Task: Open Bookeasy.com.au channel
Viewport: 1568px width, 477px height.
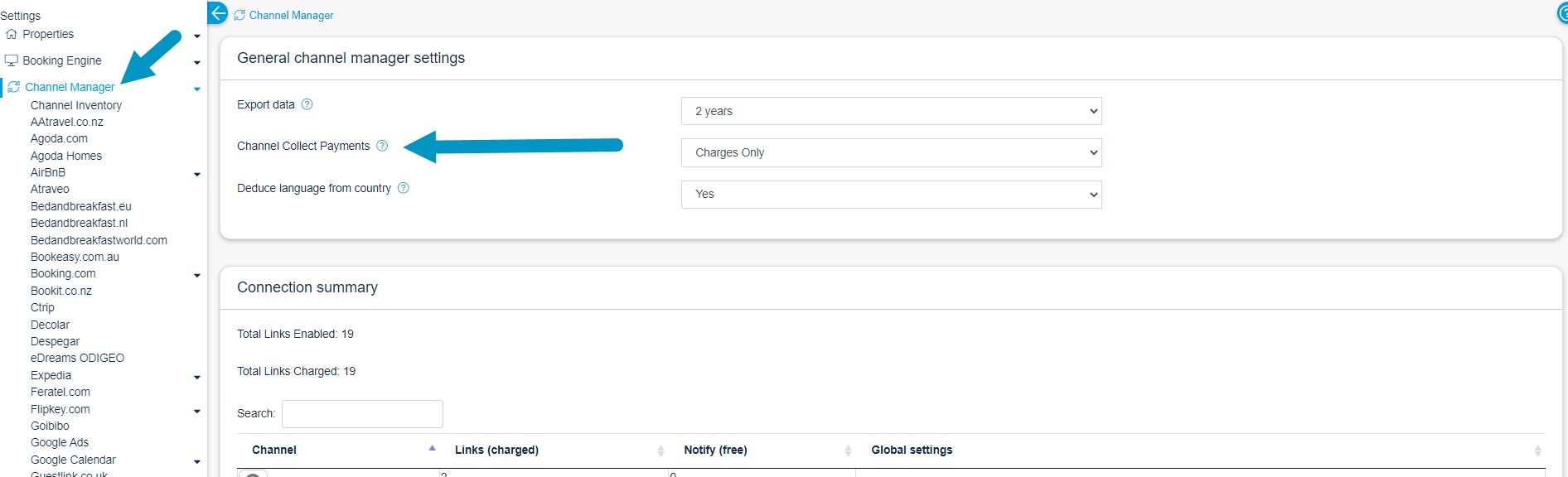Action: pos(75,257)
